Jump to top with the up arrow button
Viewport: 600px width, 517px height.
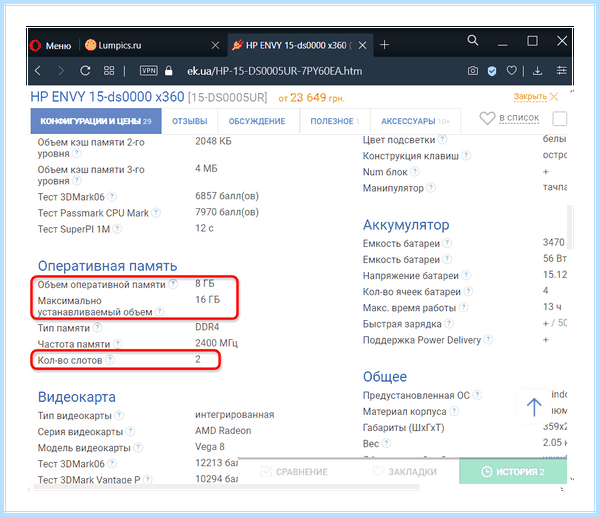point(534,407)
